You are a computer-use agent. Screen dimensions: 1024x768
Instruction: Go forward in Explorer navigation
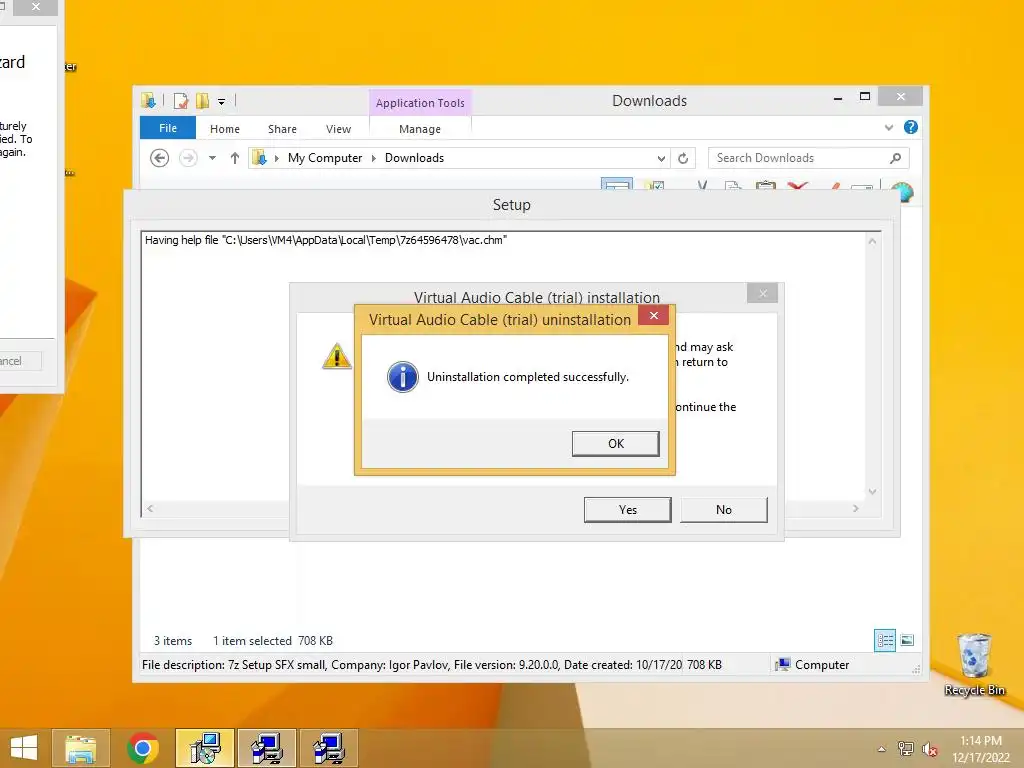(188, 158)
